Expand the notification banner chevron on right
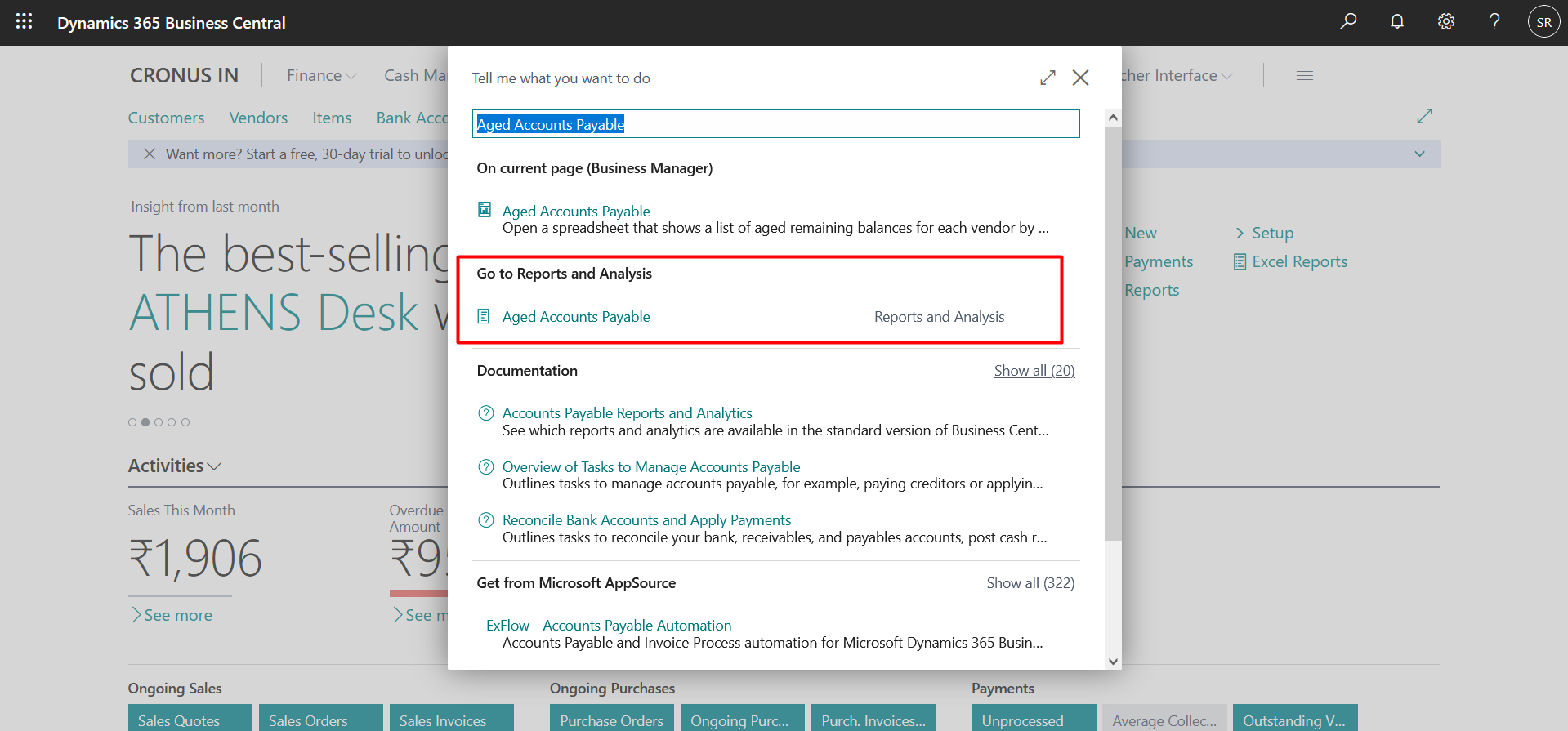 1419,154
